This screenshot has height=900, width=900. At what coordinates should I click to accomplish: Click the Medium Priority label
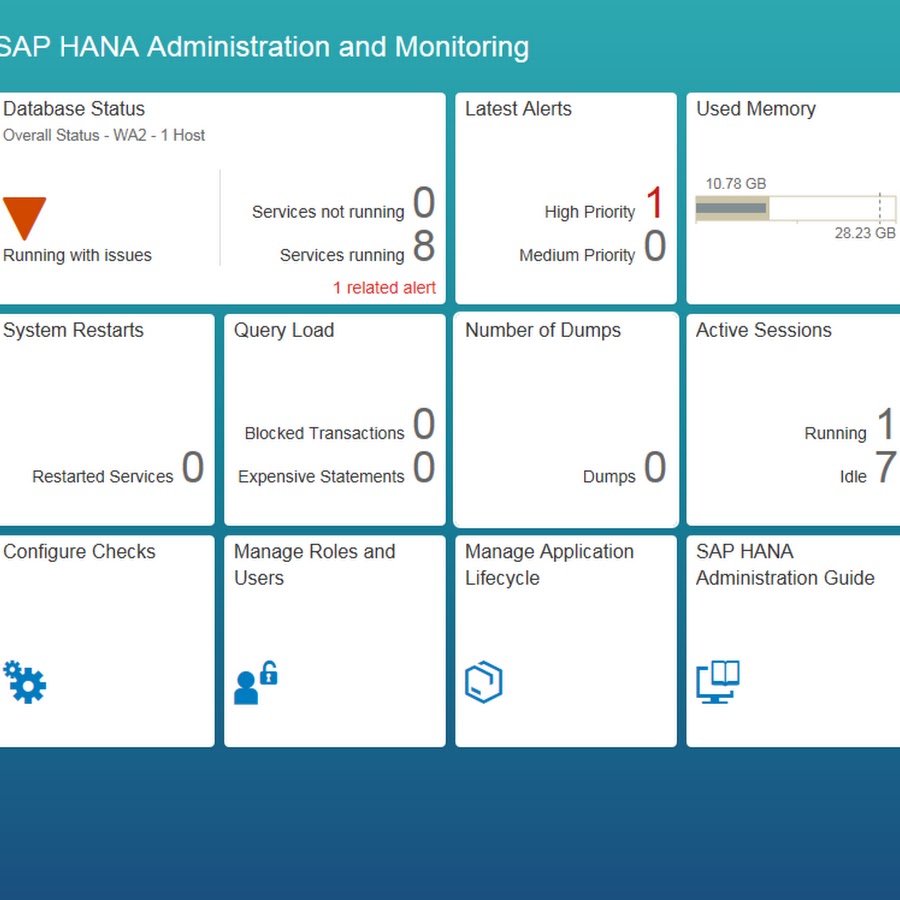pyautogui.click(x=577, y=255)
